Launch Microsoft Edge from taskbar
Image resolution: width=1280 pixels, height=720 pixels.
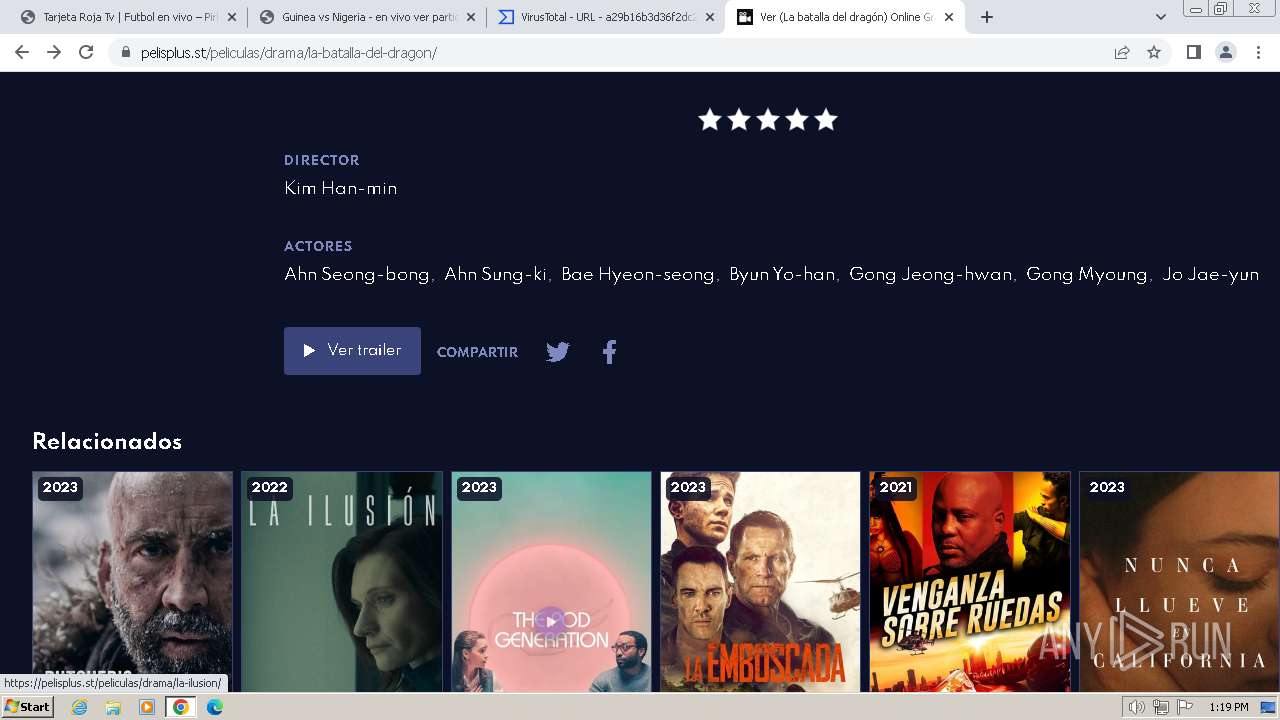pos(215,707)
